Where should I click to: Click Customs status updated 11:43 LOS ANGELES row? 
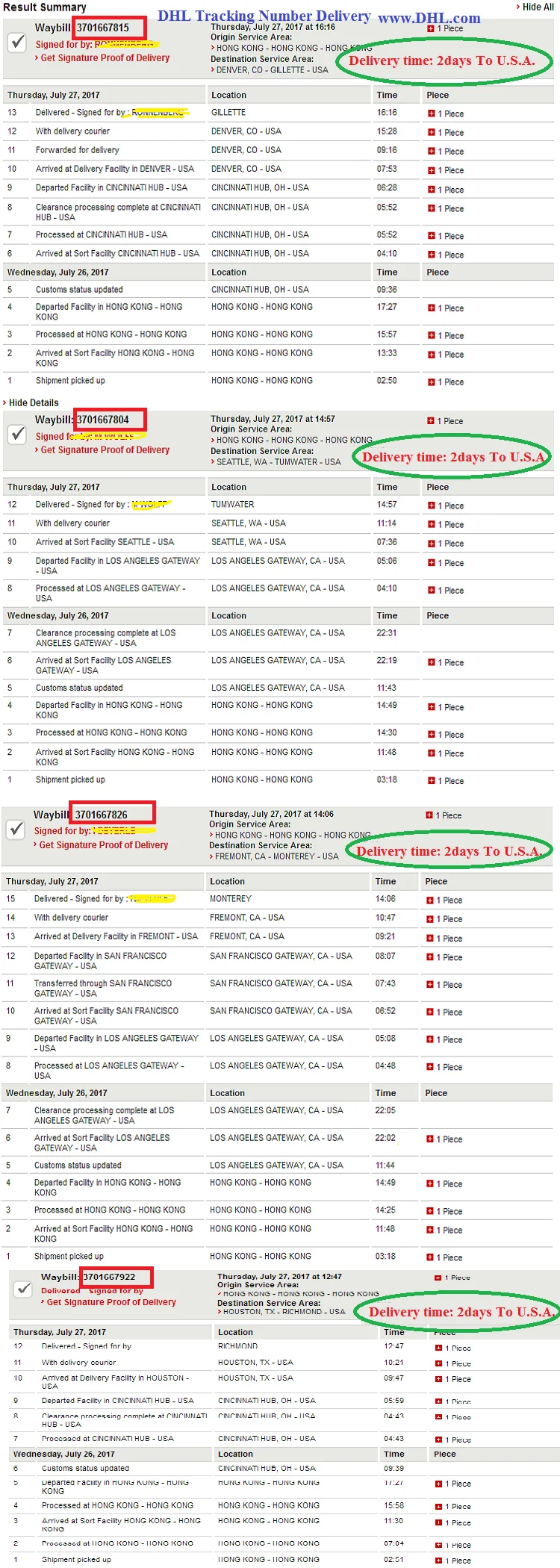tap(279, 688)
